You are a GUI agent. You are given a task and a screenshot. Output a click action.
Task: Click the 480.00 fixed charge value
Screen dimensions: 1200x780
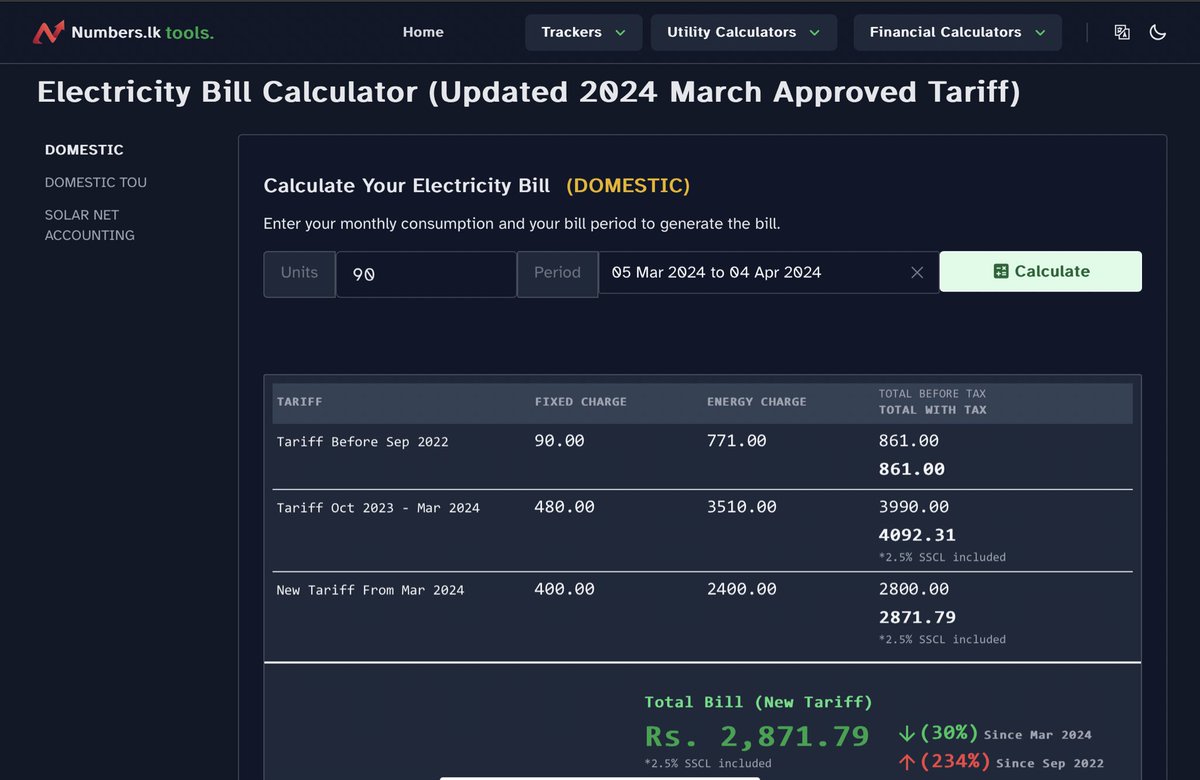click(x=565, y=507)
